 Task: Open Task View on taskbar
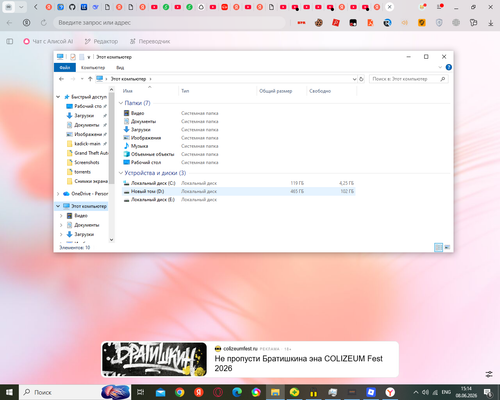pyautogui.click(x=141, y=392)
